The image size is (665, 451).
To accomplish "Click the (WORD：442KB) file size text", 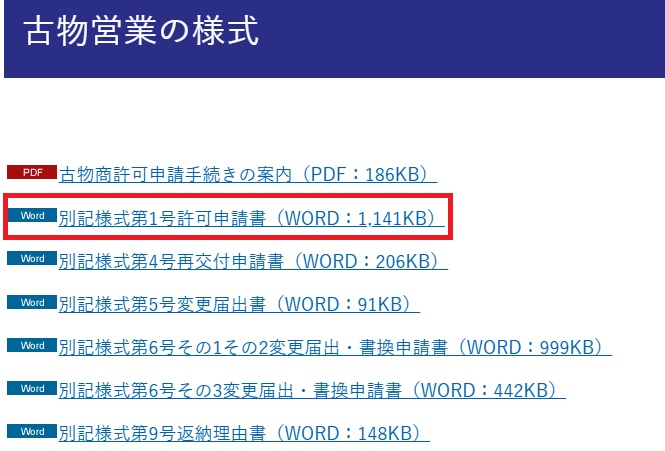I will (x=484, y=391).
